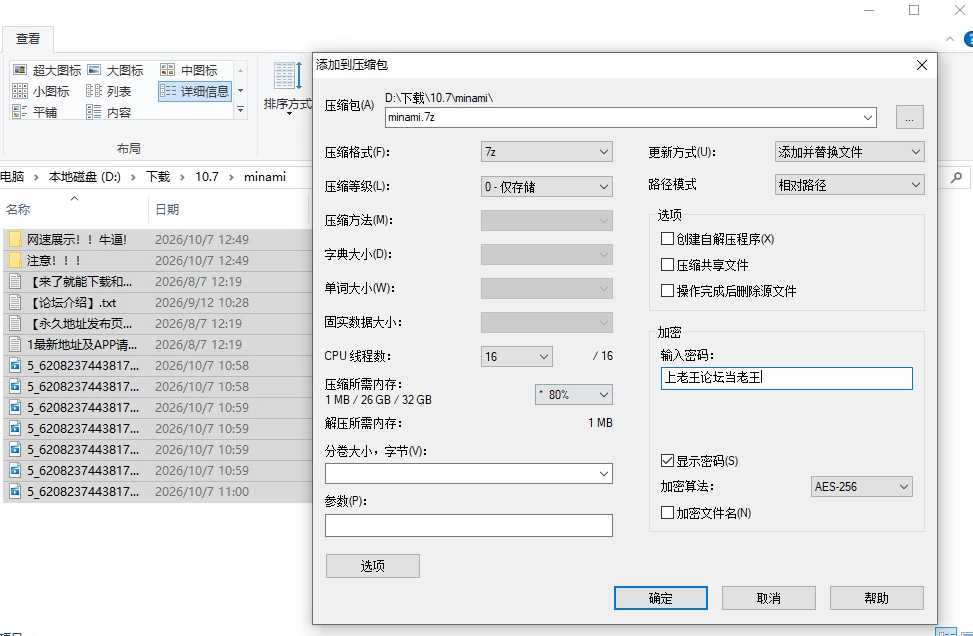The image size is (973, 636).
Task: Open the AES-256 encryption method dropdown
Action: pos(861,487)
